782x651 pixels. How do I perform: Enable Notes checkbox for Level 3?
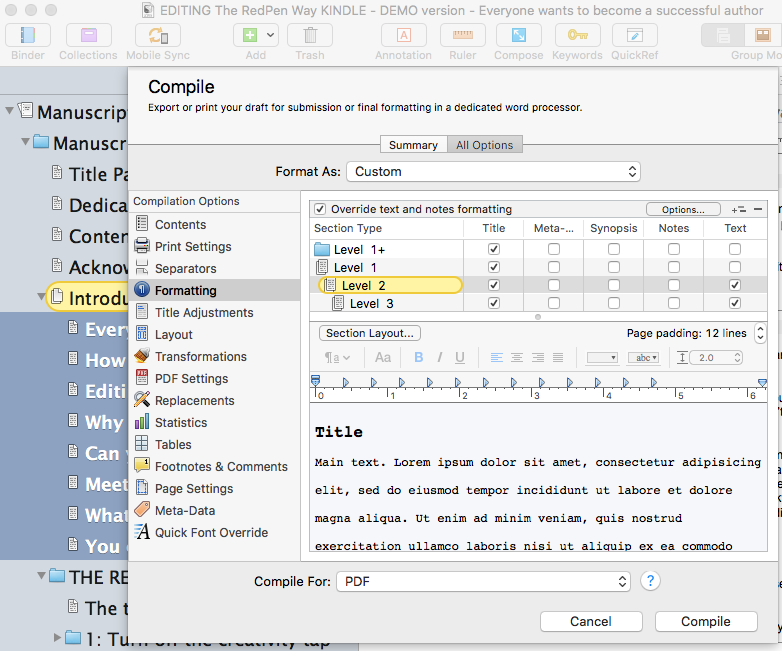[674, 303]
